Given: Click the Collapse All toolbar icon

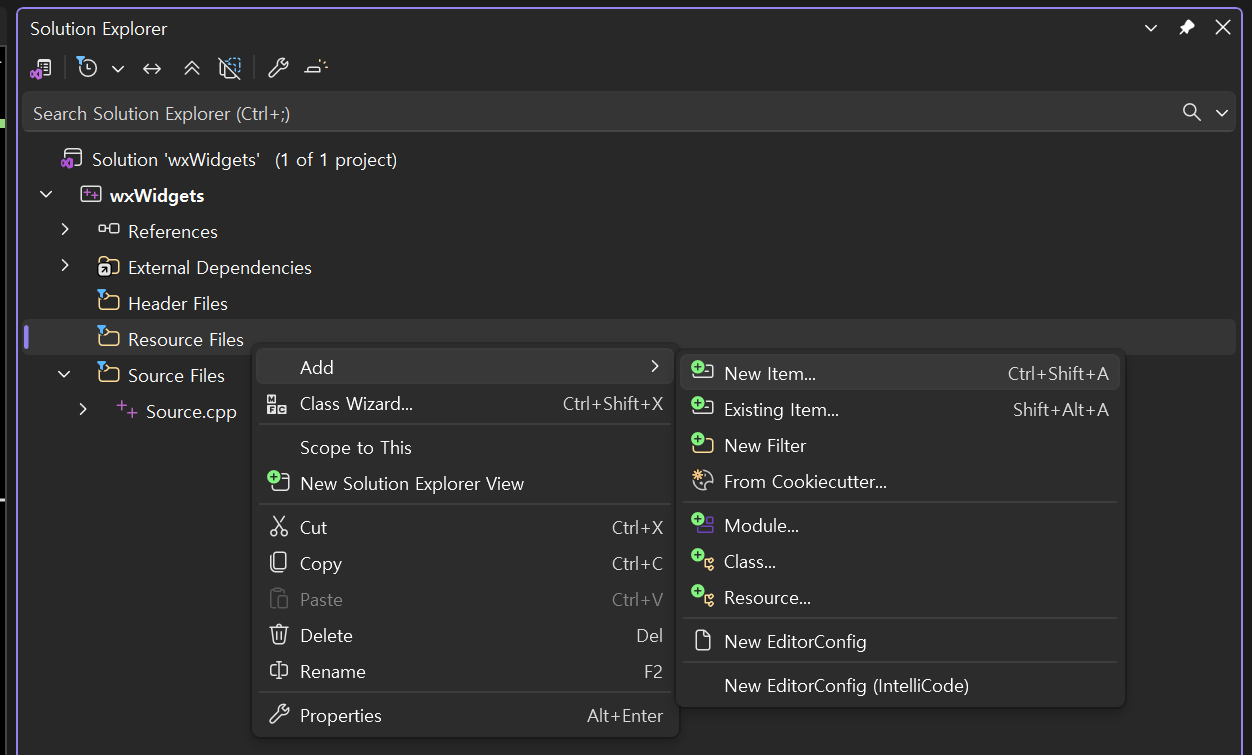Looking at the screenshot, I should 191,68.
